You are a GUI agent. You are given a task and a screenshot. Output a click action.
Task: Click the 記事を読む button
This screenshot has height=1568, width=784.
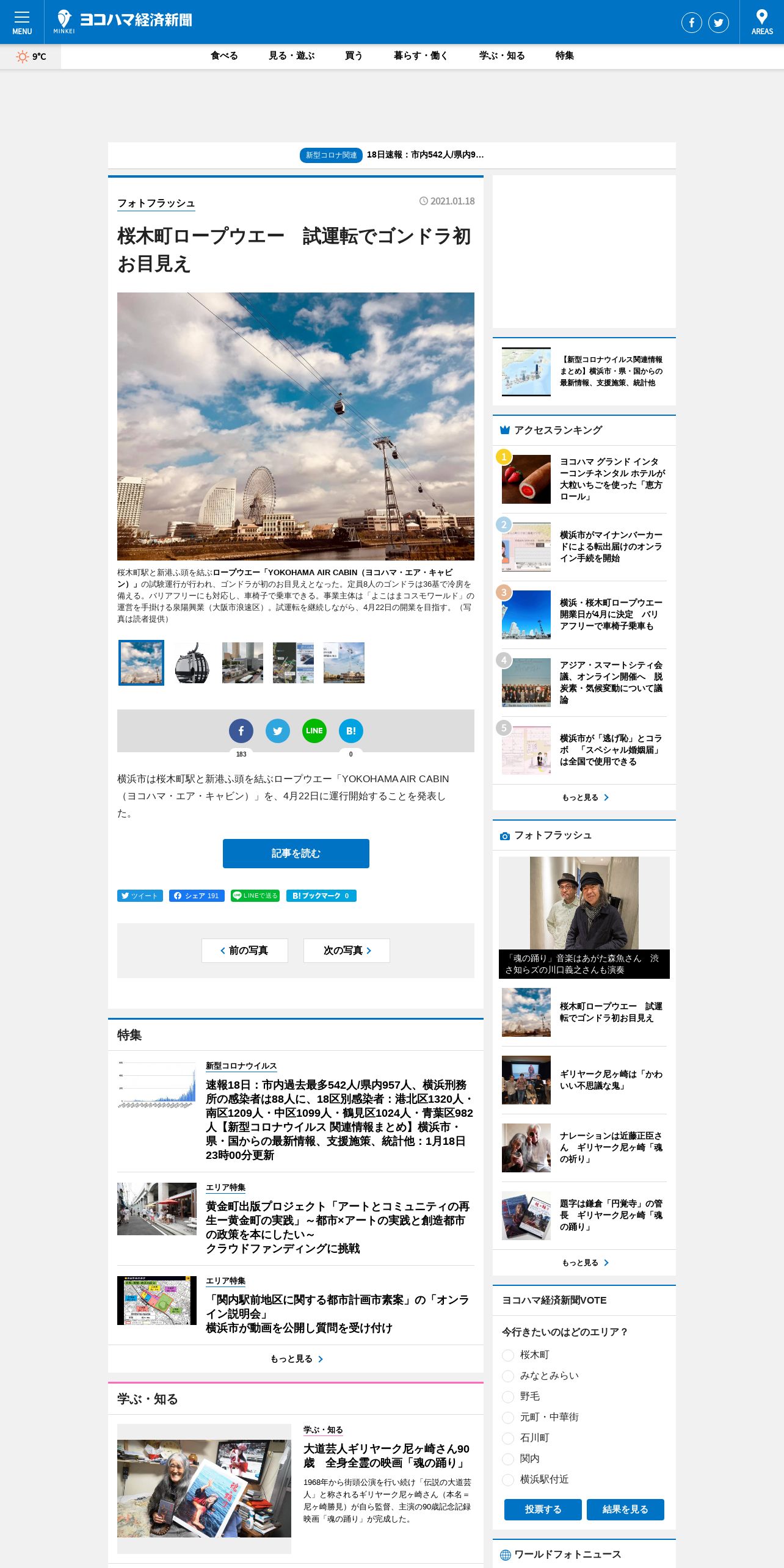point(296,854)
